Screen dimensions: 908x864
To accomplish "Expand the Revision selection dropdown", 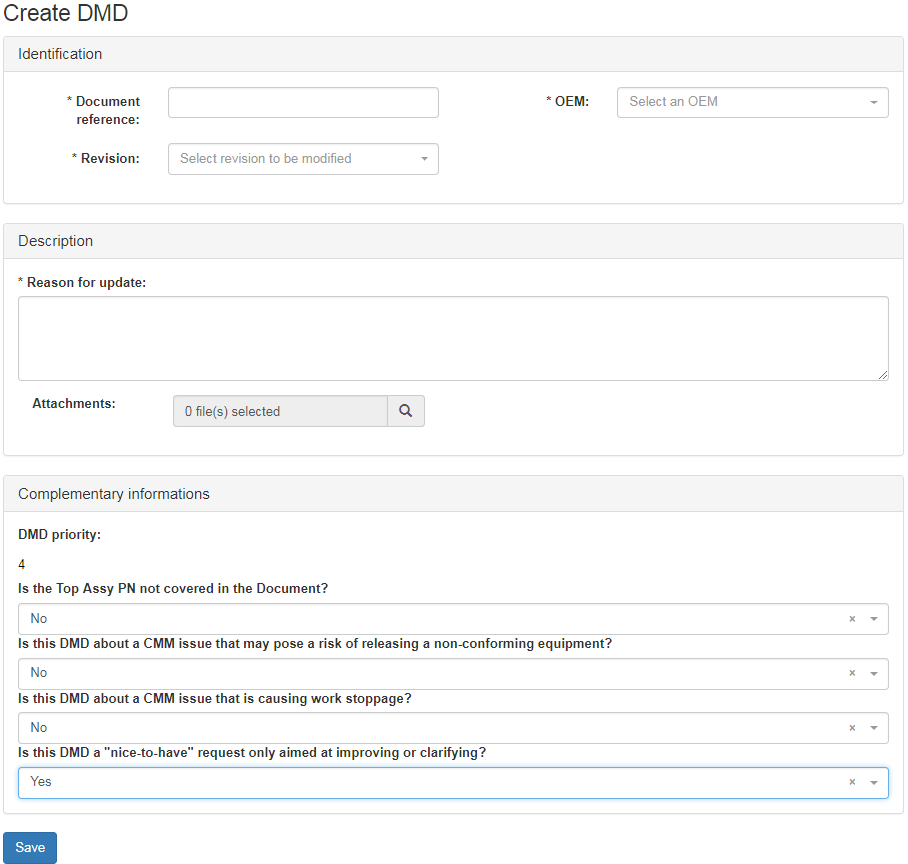I will (303, 159).
